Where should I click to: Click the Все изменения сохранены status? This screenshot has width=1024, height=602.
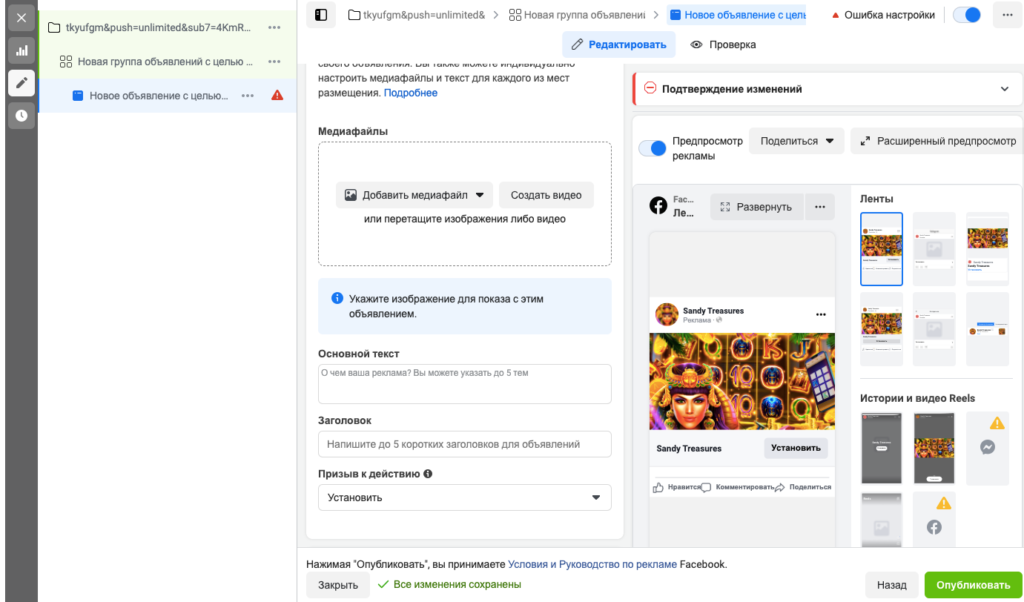click(449, 584)
